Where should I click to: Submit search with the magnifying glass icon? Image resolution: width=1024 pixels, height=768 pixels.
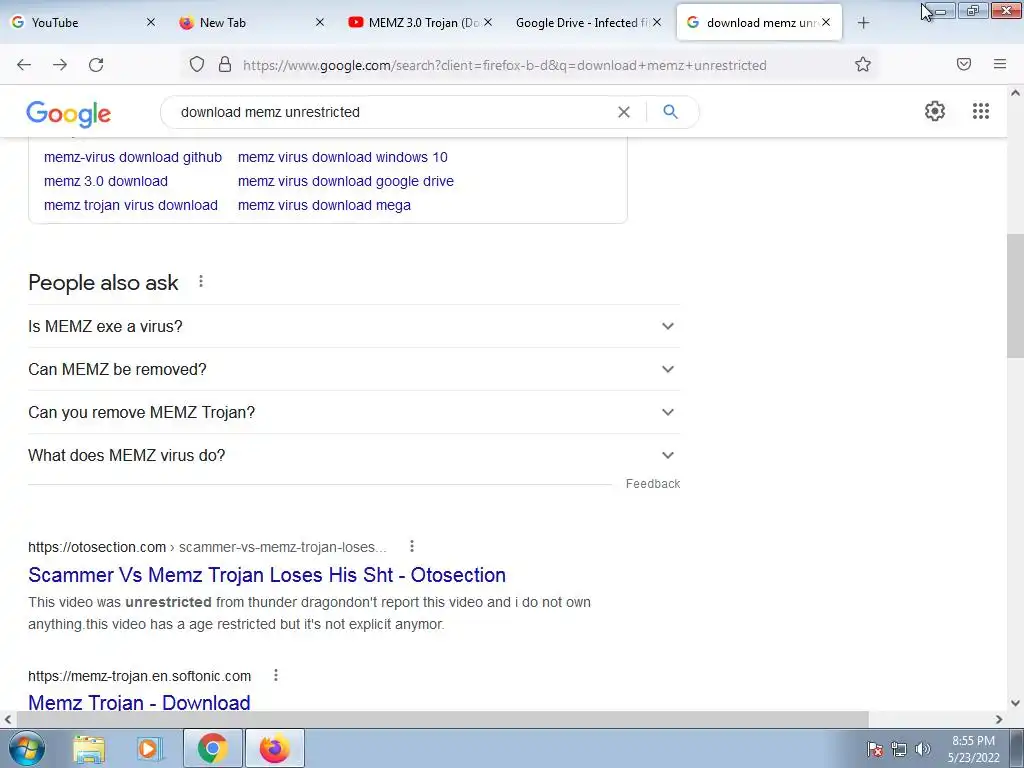point(670,112)
